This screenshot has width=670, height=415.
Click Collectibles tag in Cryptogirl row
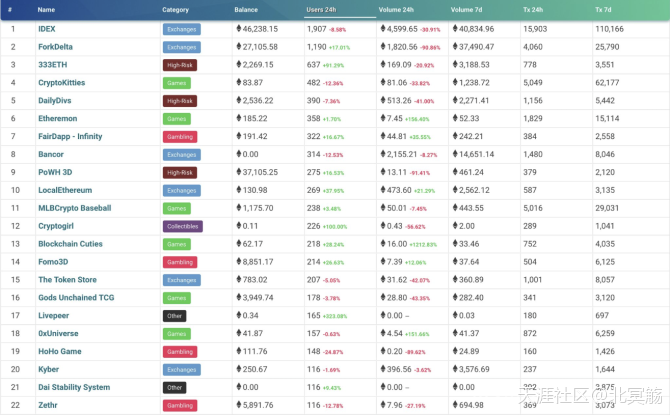[182, 227]
